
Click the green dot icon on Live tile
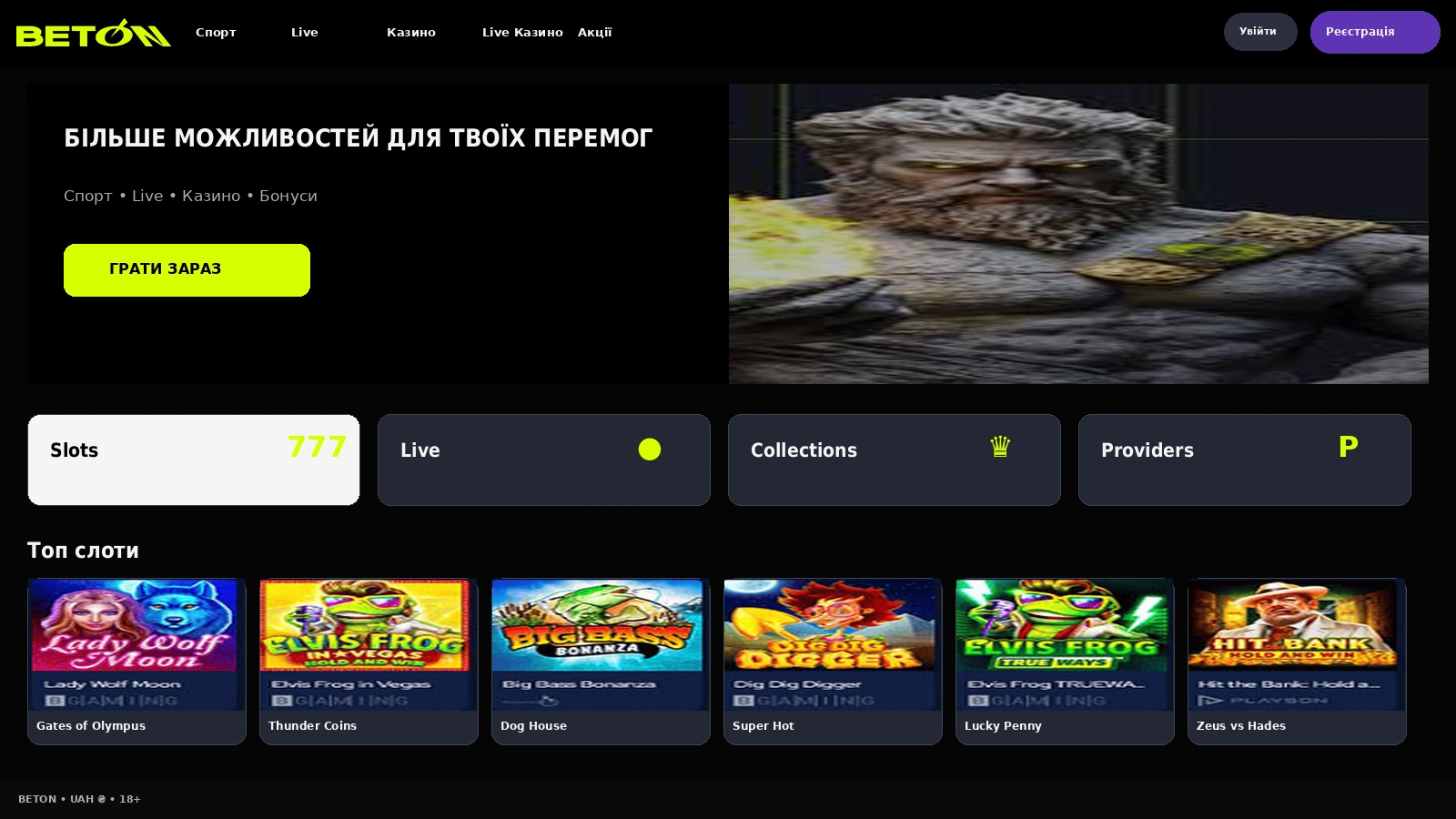click(x=650, y=450)
